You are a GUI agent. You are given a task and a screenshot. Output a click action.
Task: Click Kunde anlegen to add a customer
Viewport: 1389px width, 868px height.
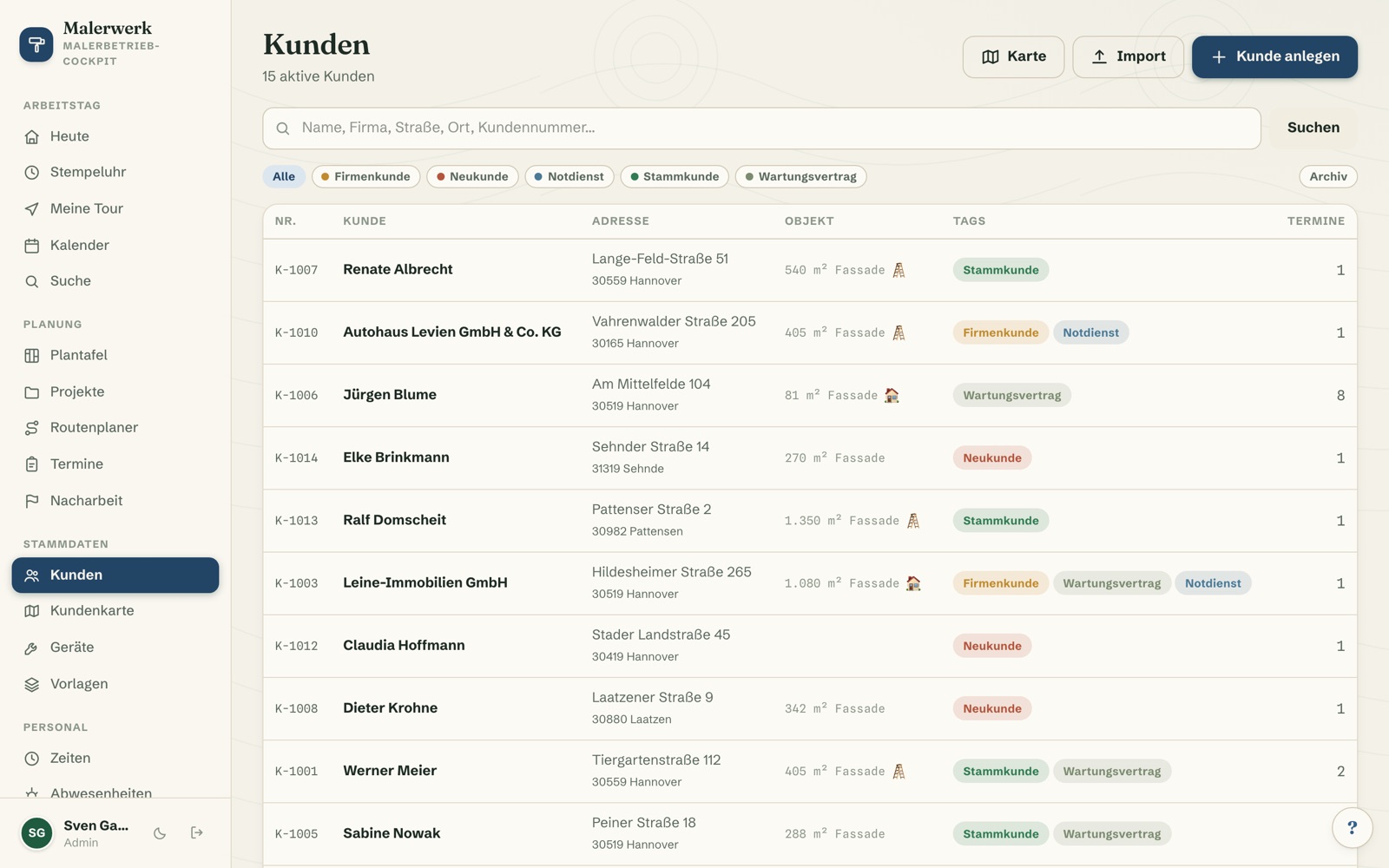[1274, 56]
